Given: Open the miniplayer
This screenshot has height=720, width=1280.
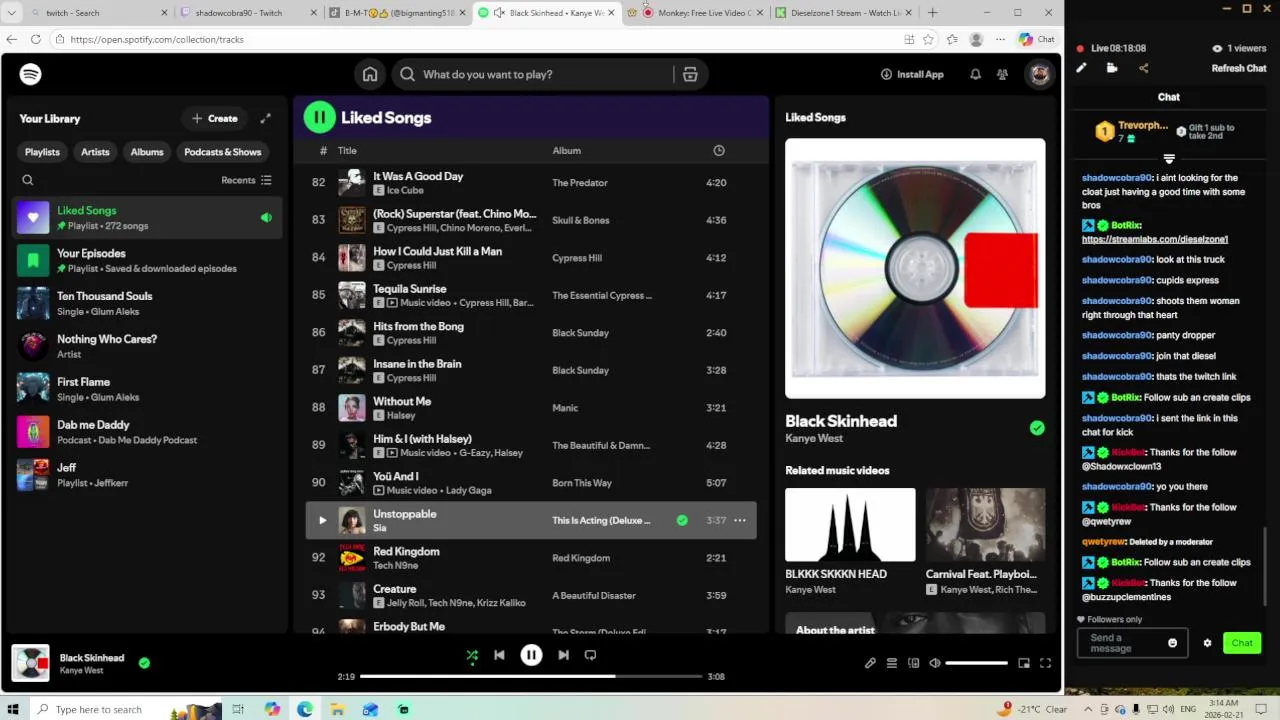Looking at the screenshot, I should 1024,663.
